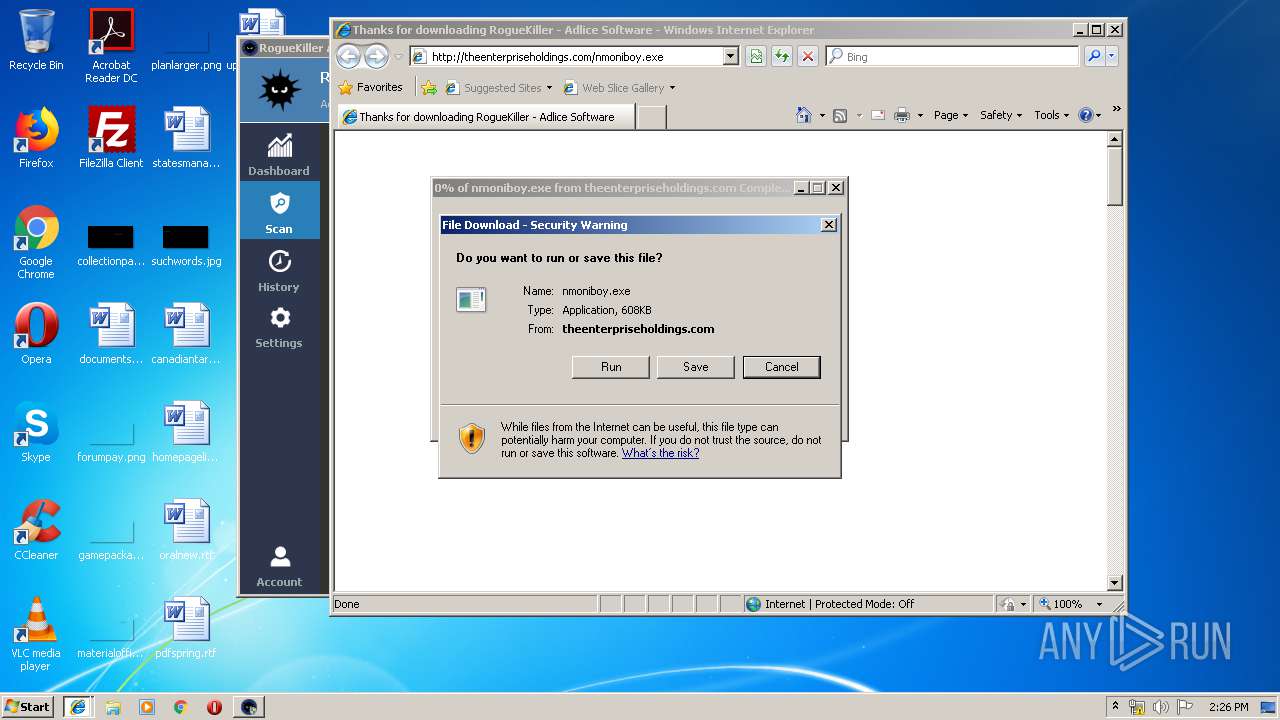Image resolution: width=1280 pixels, height=720 pixels.
Task: Open the RogueKiller Dashboard panel
Action: (x=279, y=154)
